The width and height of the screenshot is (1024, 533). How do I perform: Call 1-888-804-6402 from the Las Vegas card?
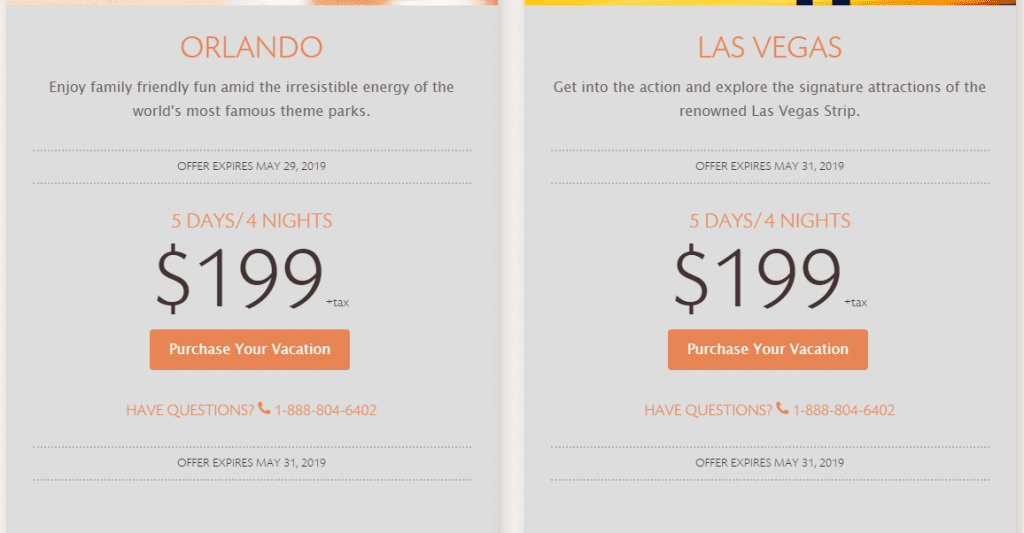[844, 410]
